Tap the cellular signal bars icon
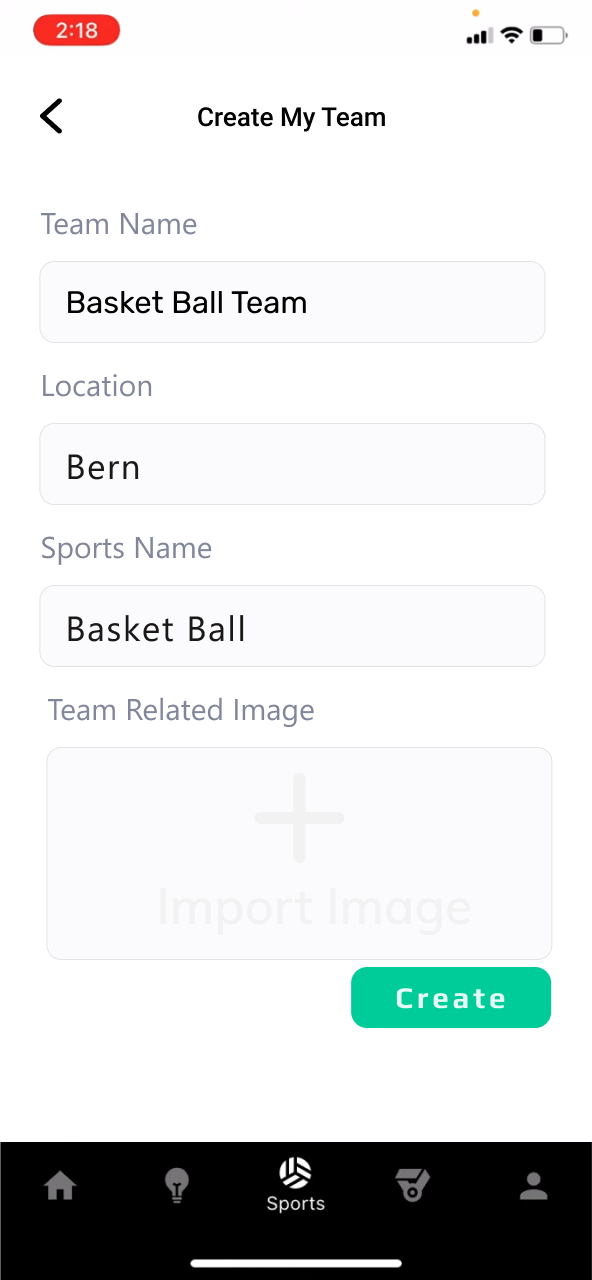Image resolution: width=592 pixels, height=1280 pixels. pyautogui.click(x=479, y=37)
